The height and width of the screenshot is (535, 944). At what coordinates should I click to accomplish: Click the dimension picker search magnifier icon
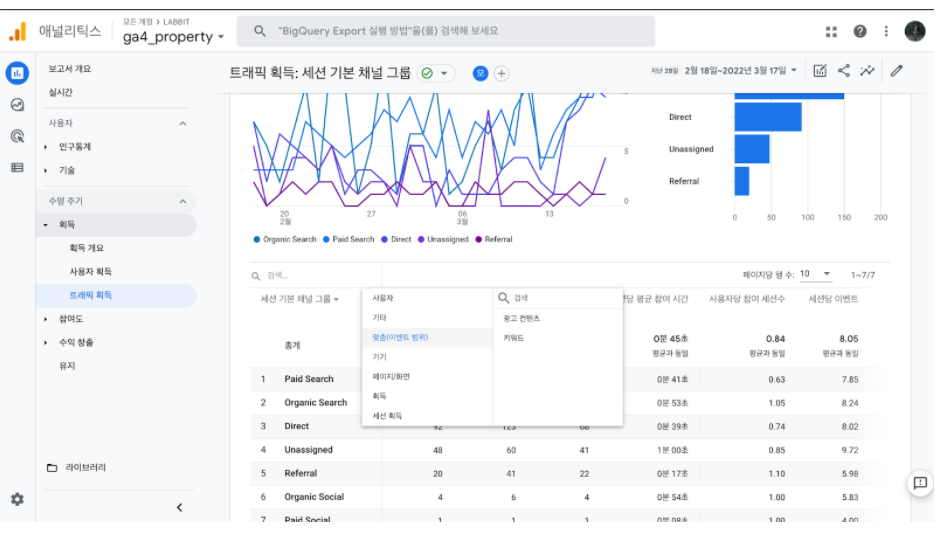pyautogui.click(x=504, y=298)
